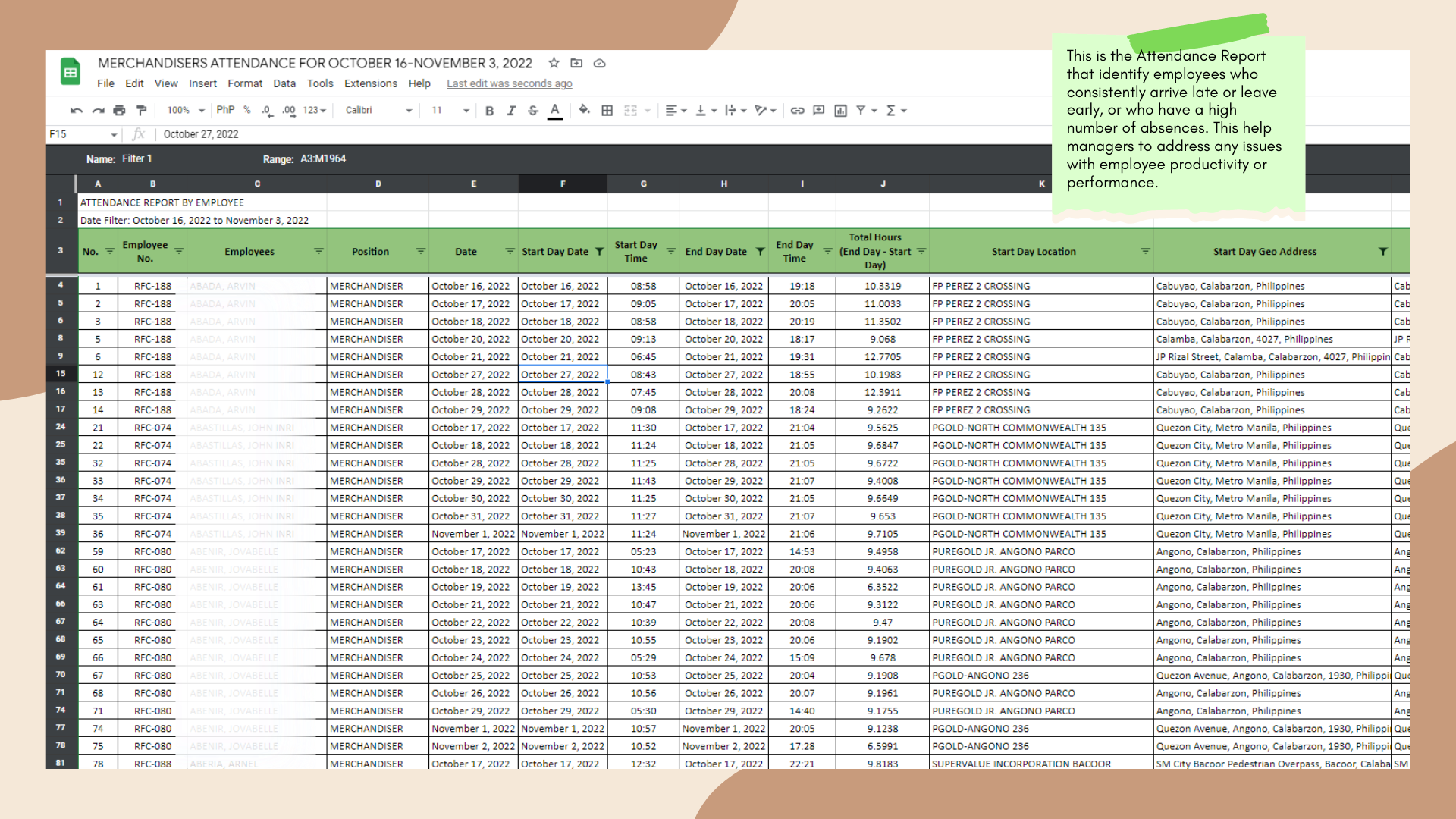The image size is (1456, 819).
Task: Select cell with total hours 12.3911
Action: click(x=883, y=392)
